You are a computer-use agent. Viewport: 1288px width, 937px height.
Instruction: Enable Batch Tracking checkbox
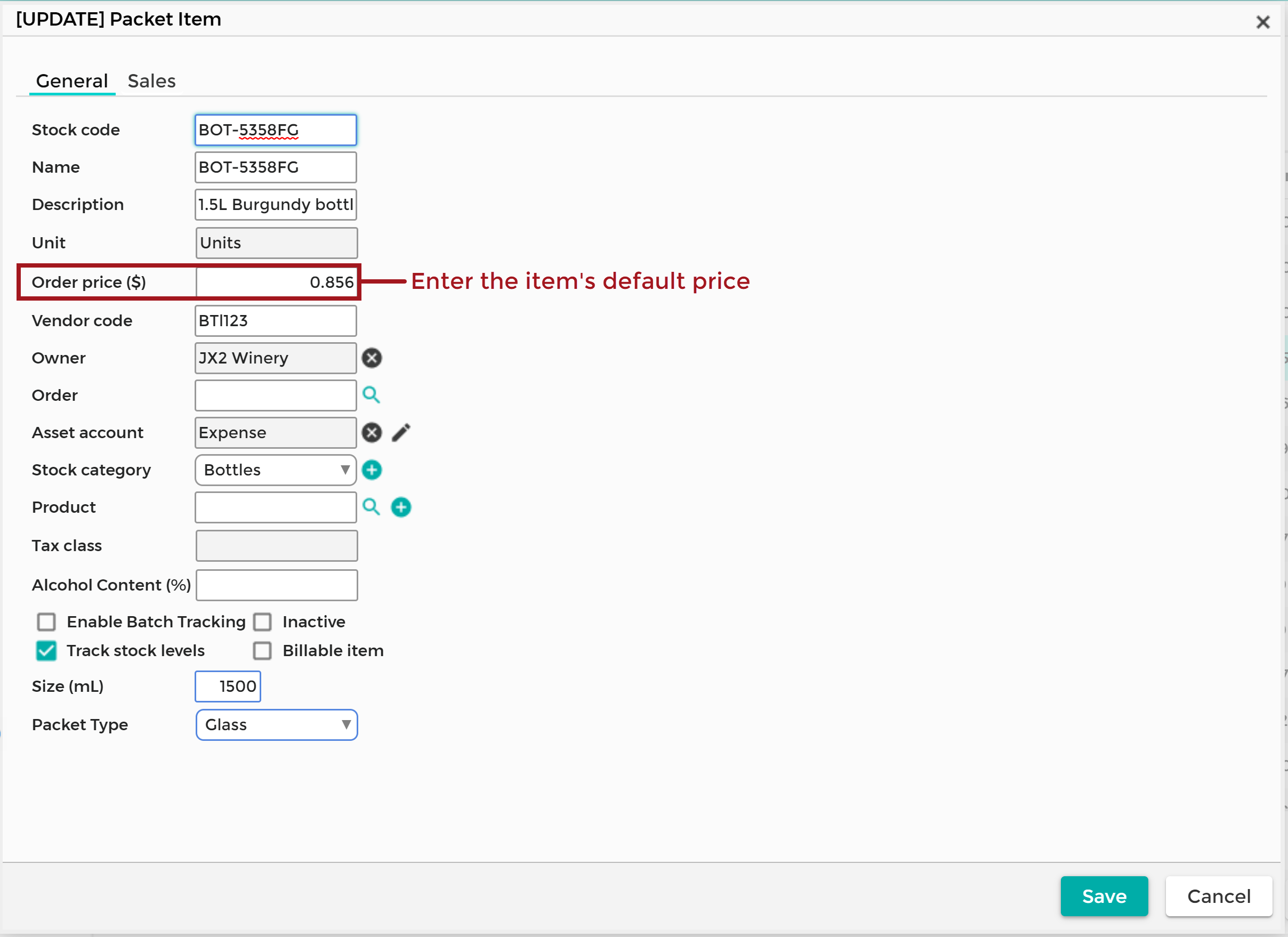pyautogui.click(x=46, y=622)
